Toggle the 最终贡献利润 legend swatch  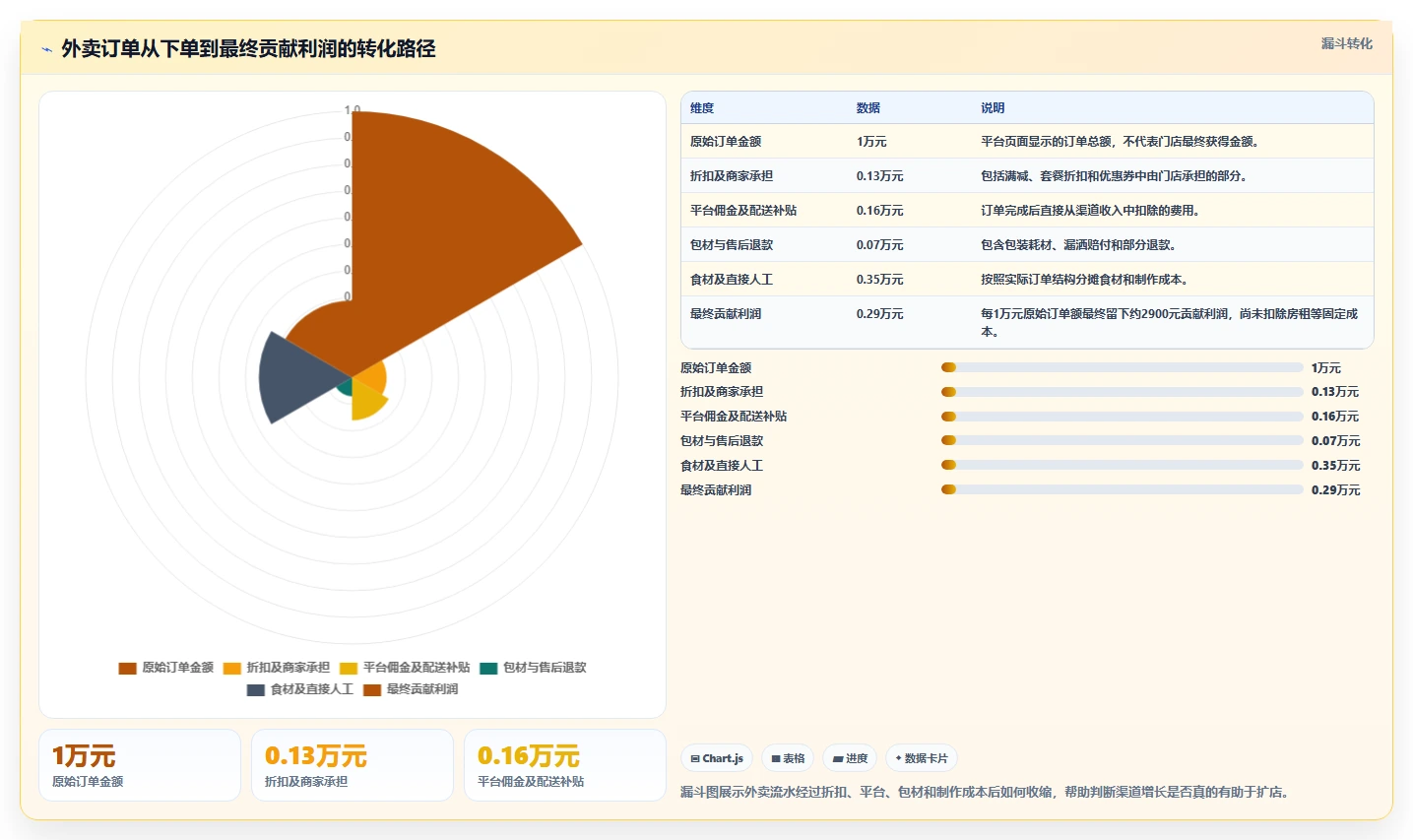[372, 689]
